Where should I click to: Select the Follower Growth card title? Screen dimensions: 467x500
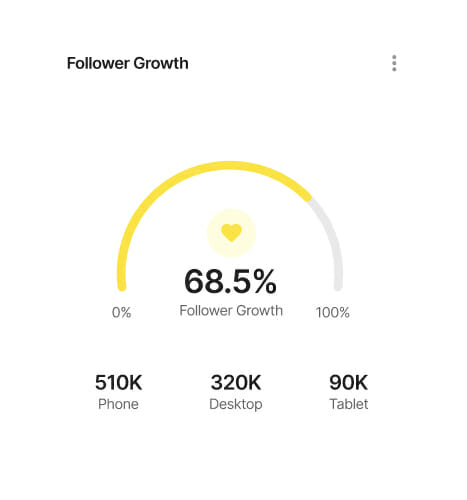(127, 63)
